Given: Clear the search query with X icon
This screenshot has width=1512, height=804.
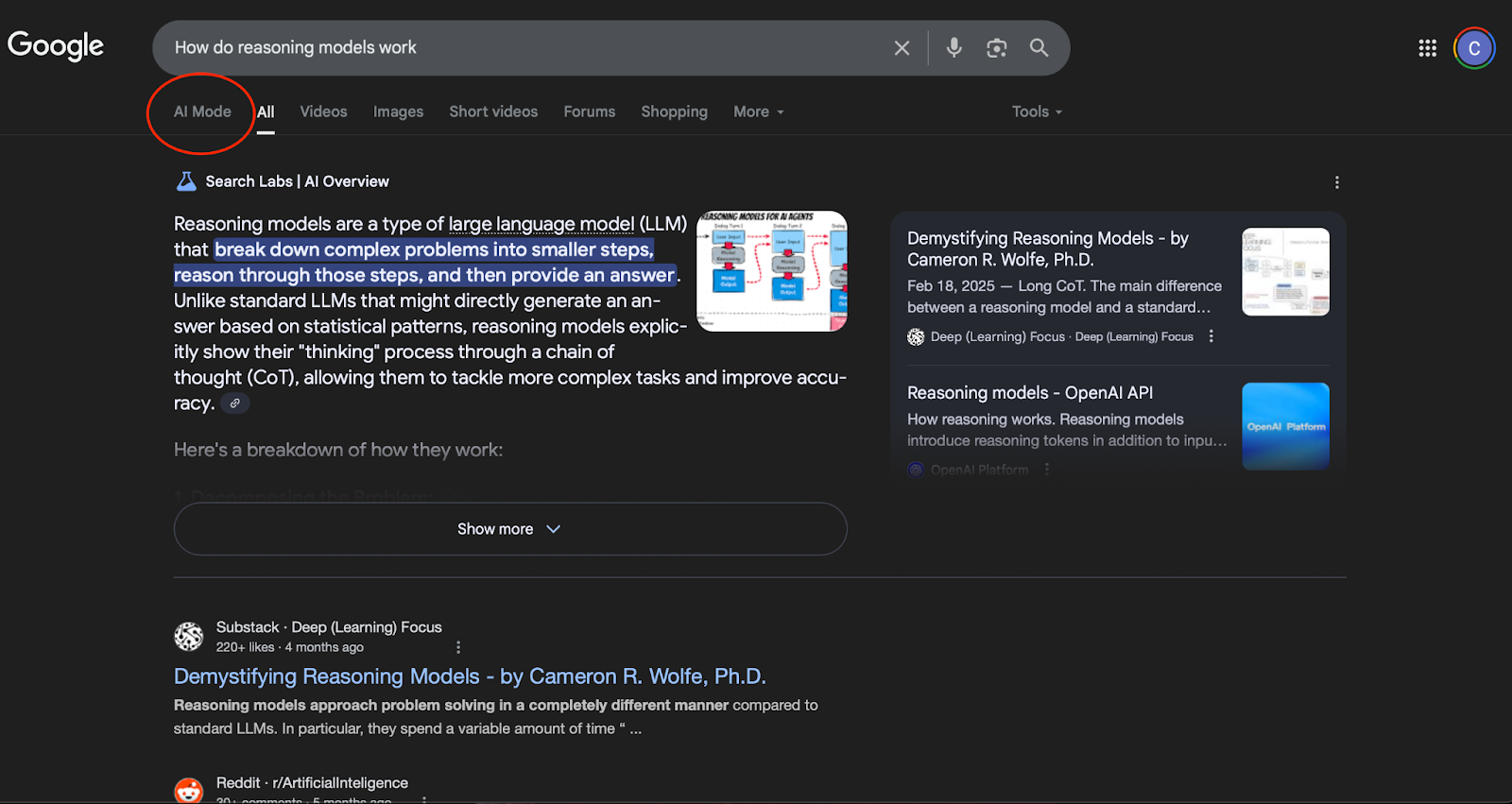Looking at the screenshot, I should point(902,48).
